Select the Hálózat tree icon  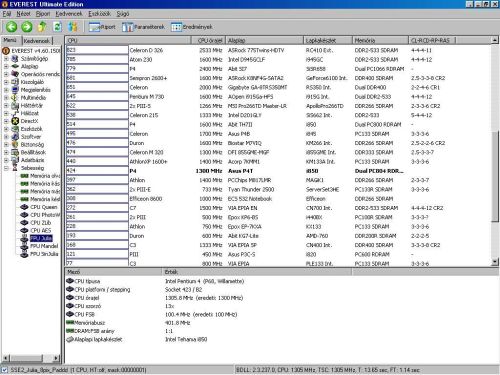pos(15,113)
